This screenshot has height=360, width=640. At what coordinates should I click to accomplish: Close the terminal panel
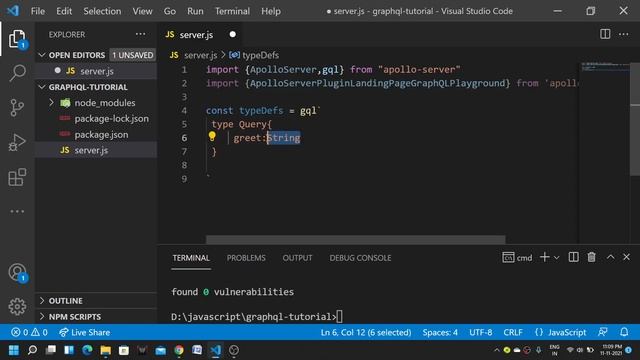tap(627, 257)
